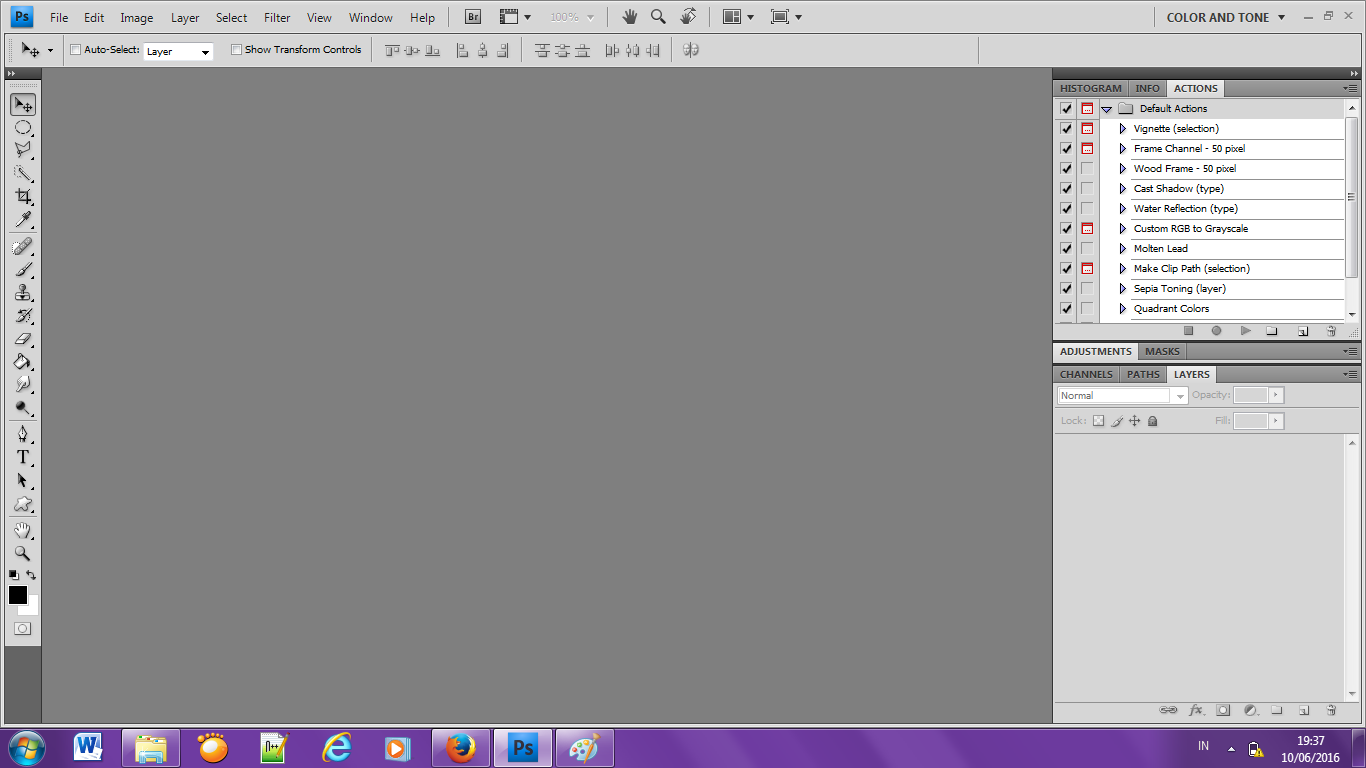Image resolution: width=1366 pixels, height=768 pixels.
Task: Toggle Molten Lead action checkmark
Action: coord(1066,248)
